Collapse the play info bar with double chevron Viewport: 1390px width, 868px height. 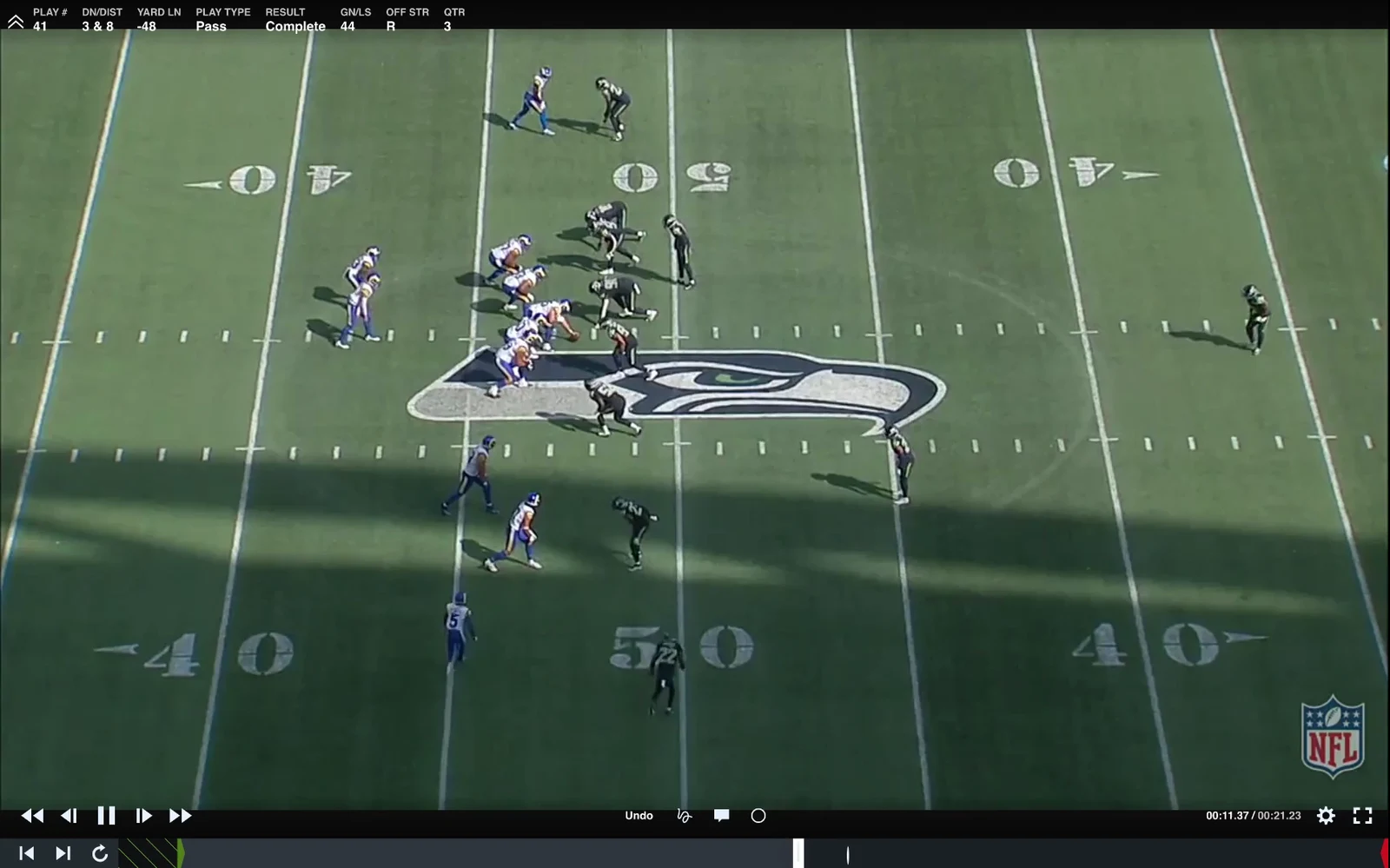[x=16, y=21]
